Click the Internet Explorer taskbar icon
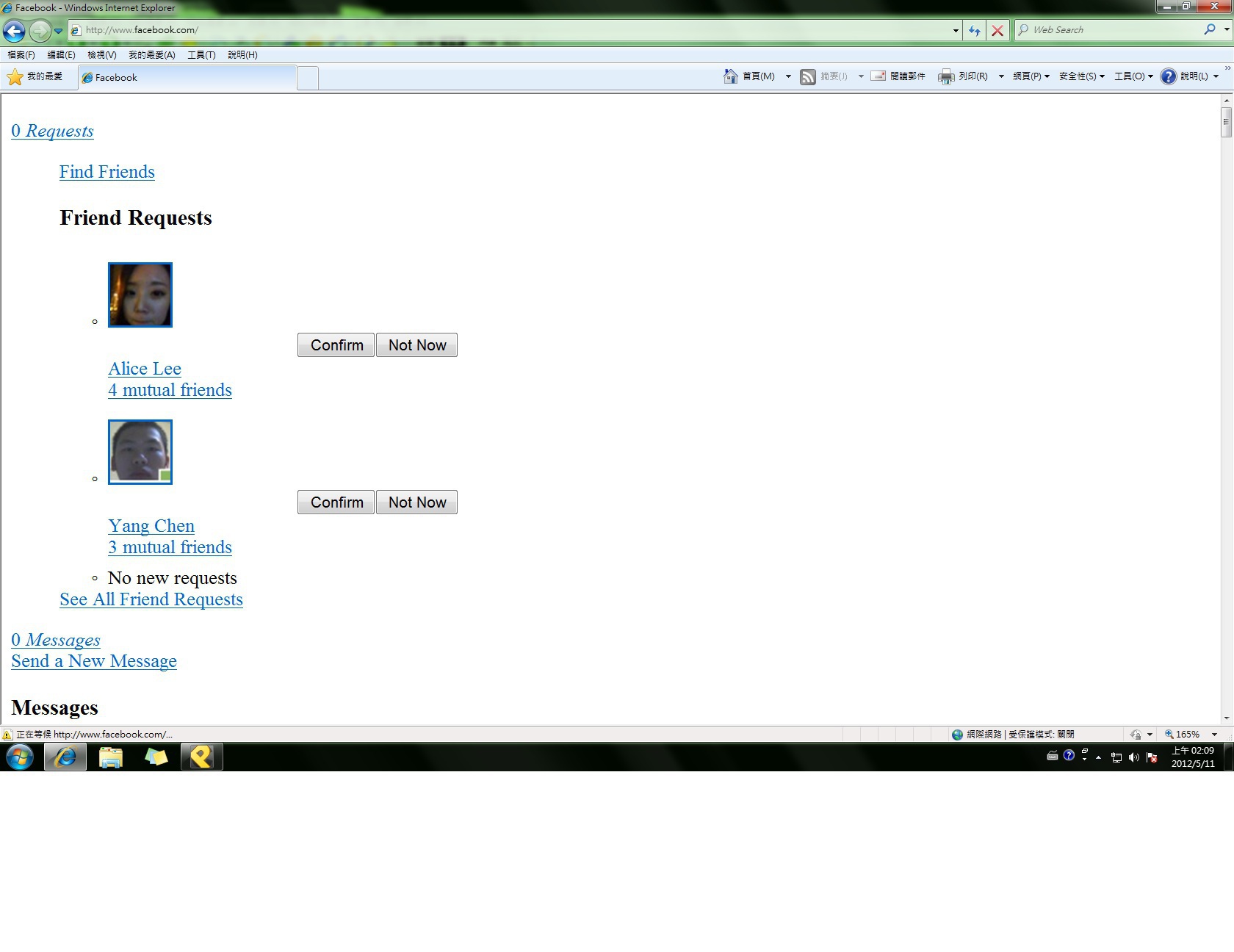This screenshot has height=952, width=1234. pyautogui.click(x=65, y=757)
